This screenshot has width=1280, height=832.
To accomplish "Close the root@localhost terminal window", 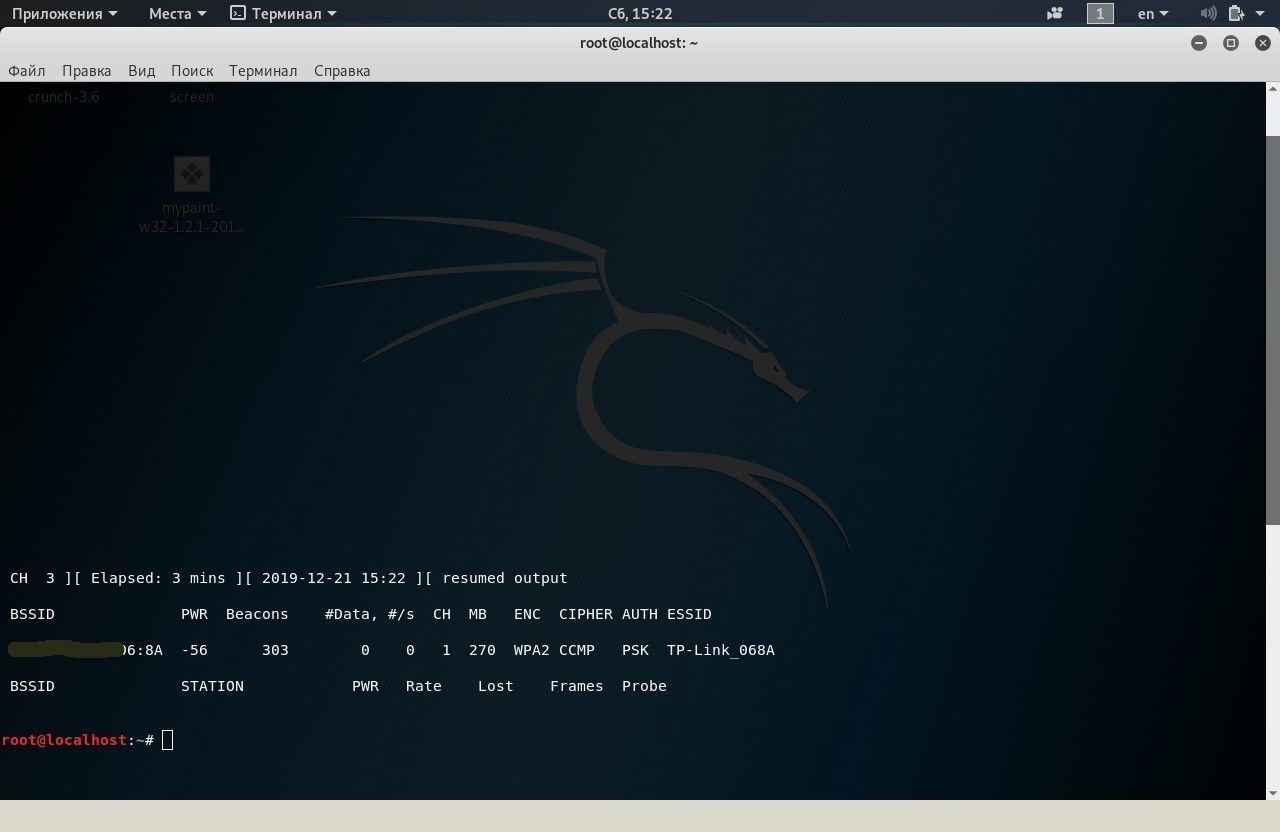I will [x=1262, y=43].
